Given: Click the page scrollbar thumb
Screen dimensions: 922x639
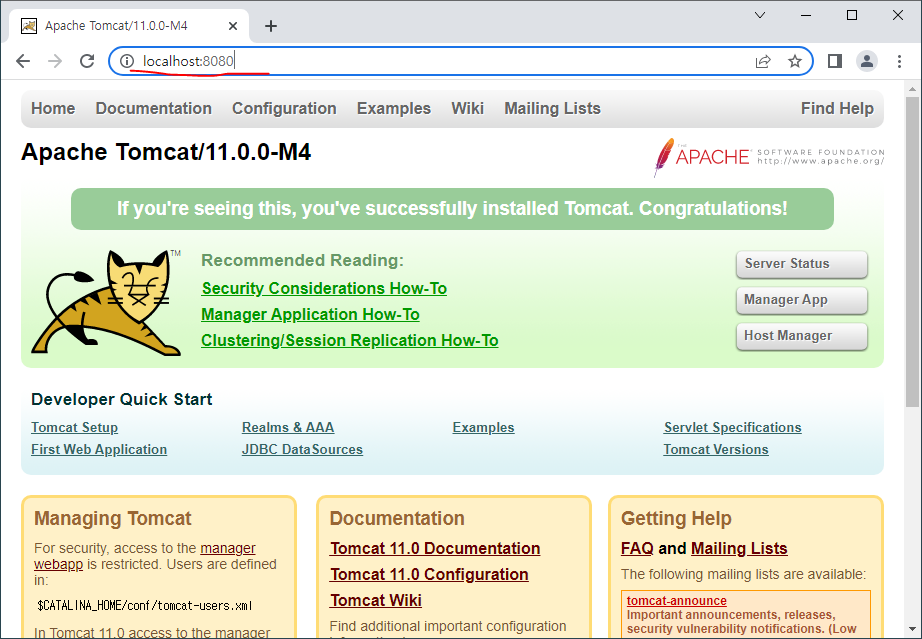Looking at the screenshot, I should [913, 252].
